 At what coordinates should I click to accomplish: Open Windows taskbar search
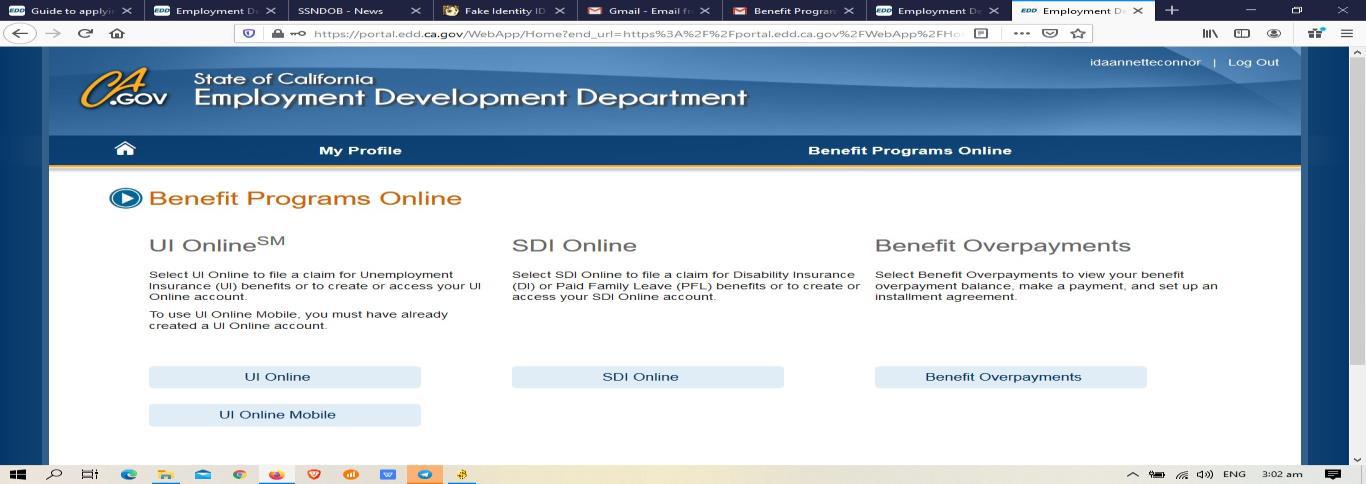click(53, 475)
